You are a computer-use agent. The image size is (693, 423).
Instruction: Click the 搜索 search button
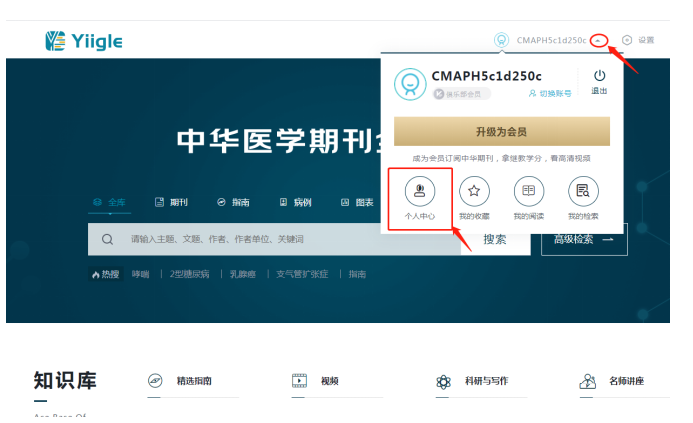pyautogui.click(x=495, y=239)
